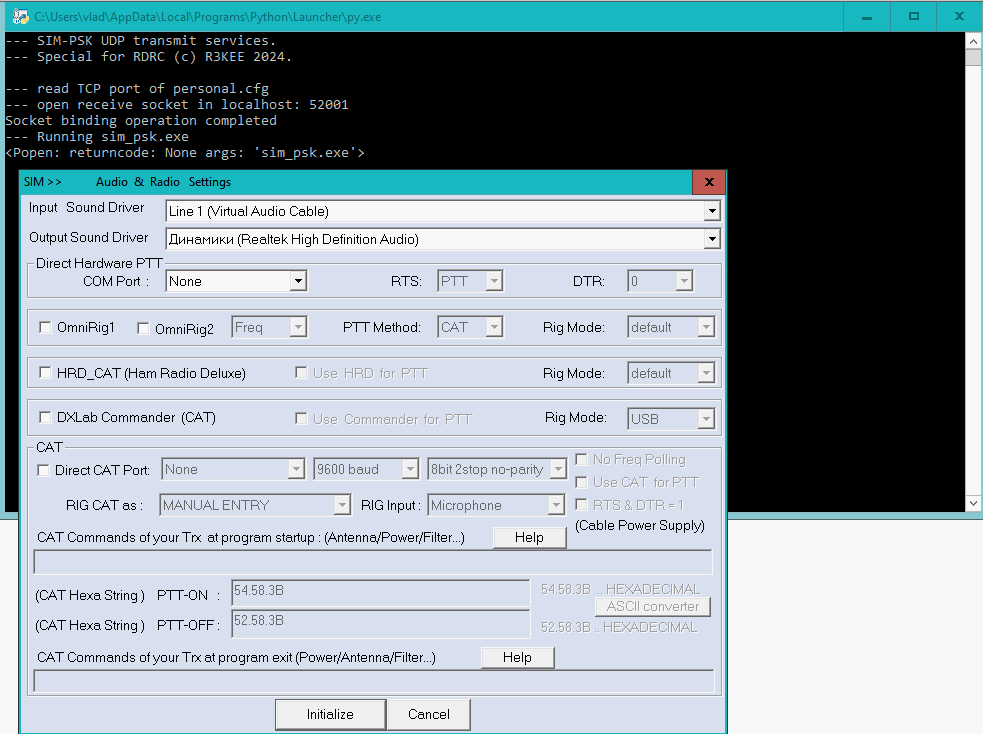
Task: Click the Cancel button
Action: pyautogui.click(x=429, y=714)
